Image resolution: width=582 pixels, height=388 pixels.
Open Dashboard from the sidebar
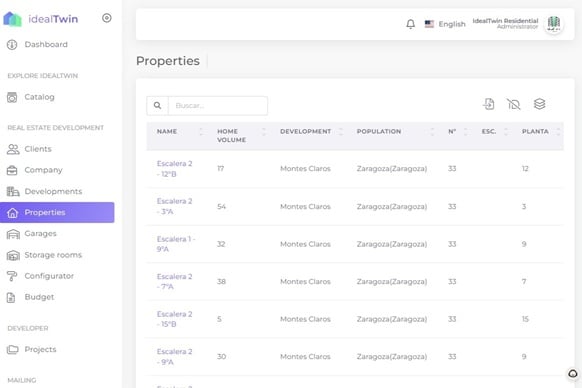(x=46, y=45)
